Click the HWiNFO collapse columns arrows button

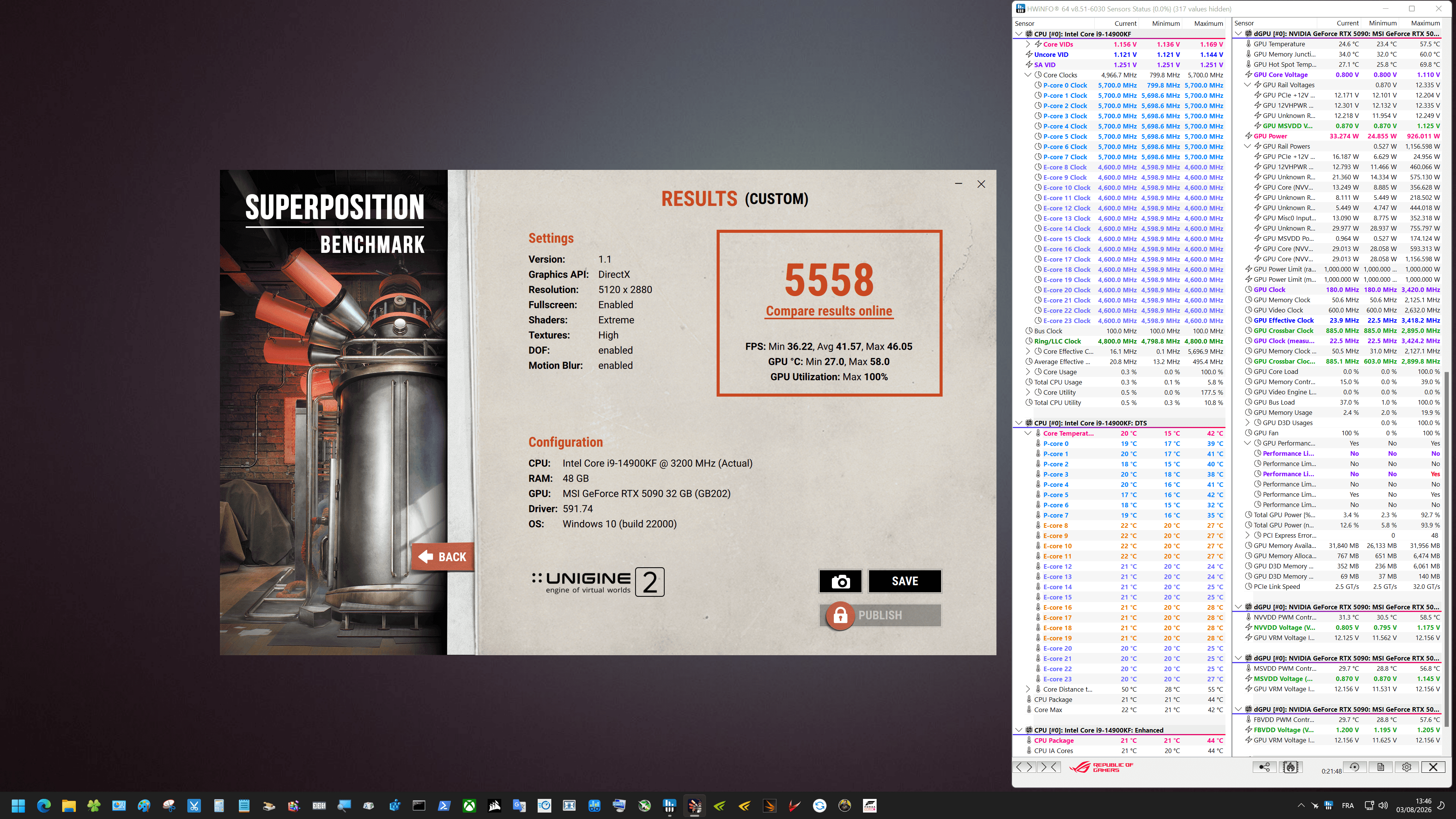pyautogui.click(x=1048, y=767)
